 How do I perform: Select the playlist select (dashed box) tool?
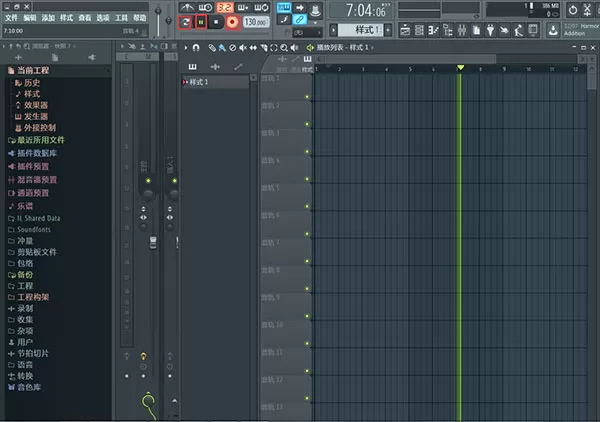tap(274, 47)
